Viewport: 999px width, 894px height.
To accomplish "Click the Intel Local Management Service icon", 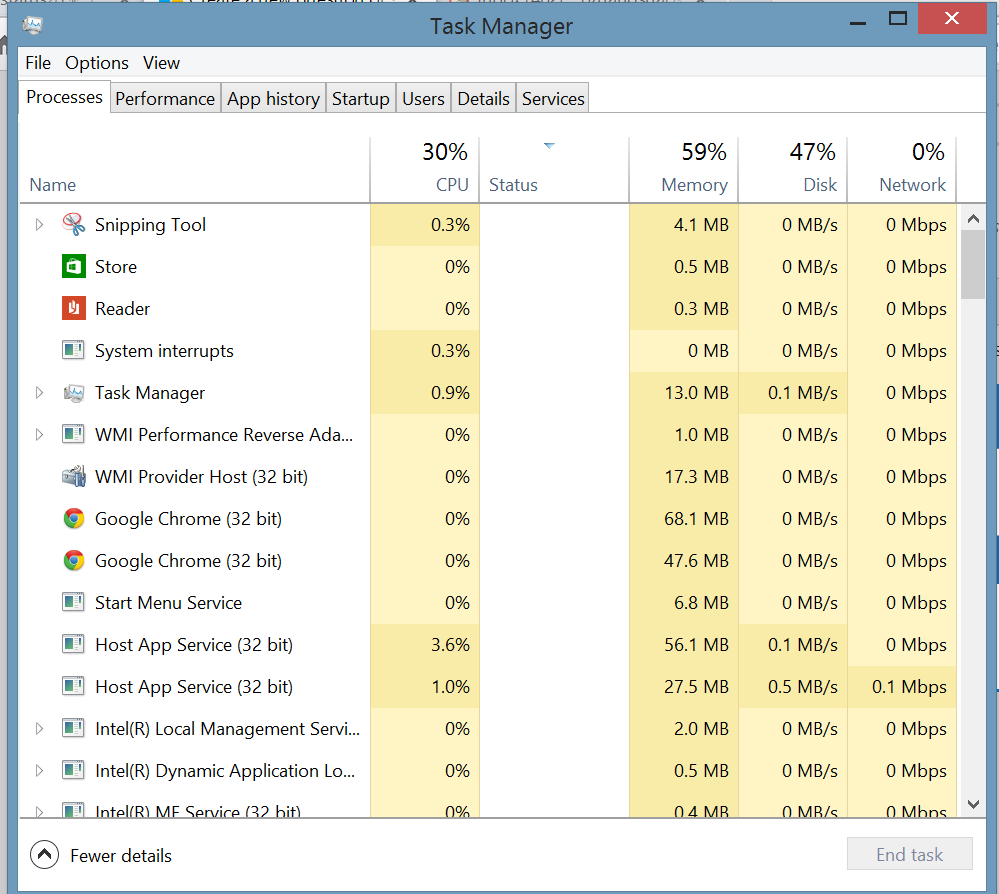I will 73,728.
